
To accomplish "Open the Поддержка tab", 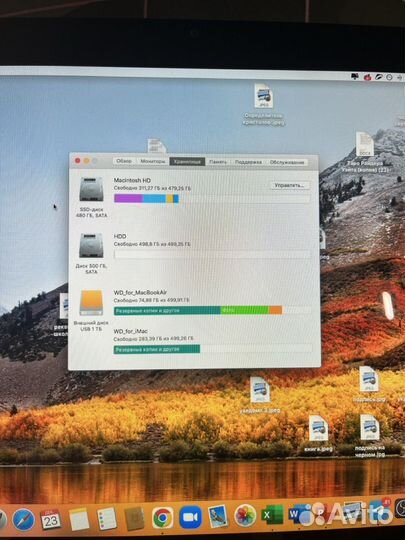I will tap(248, 162).
